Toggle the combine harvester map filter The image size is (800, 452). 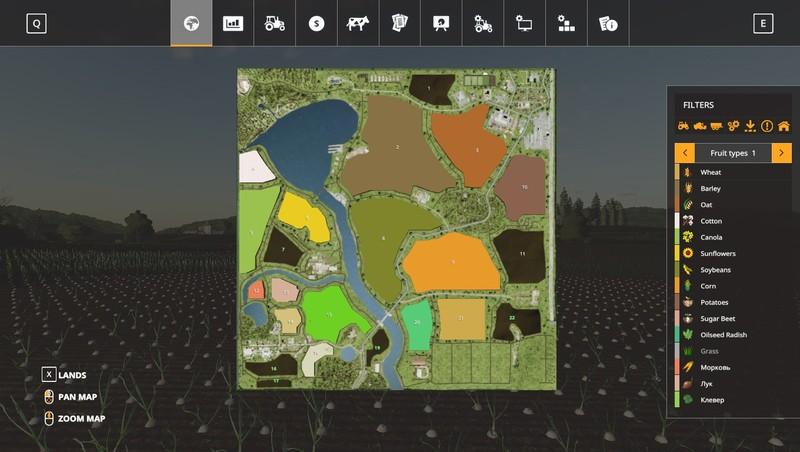(x=699, y=126)
